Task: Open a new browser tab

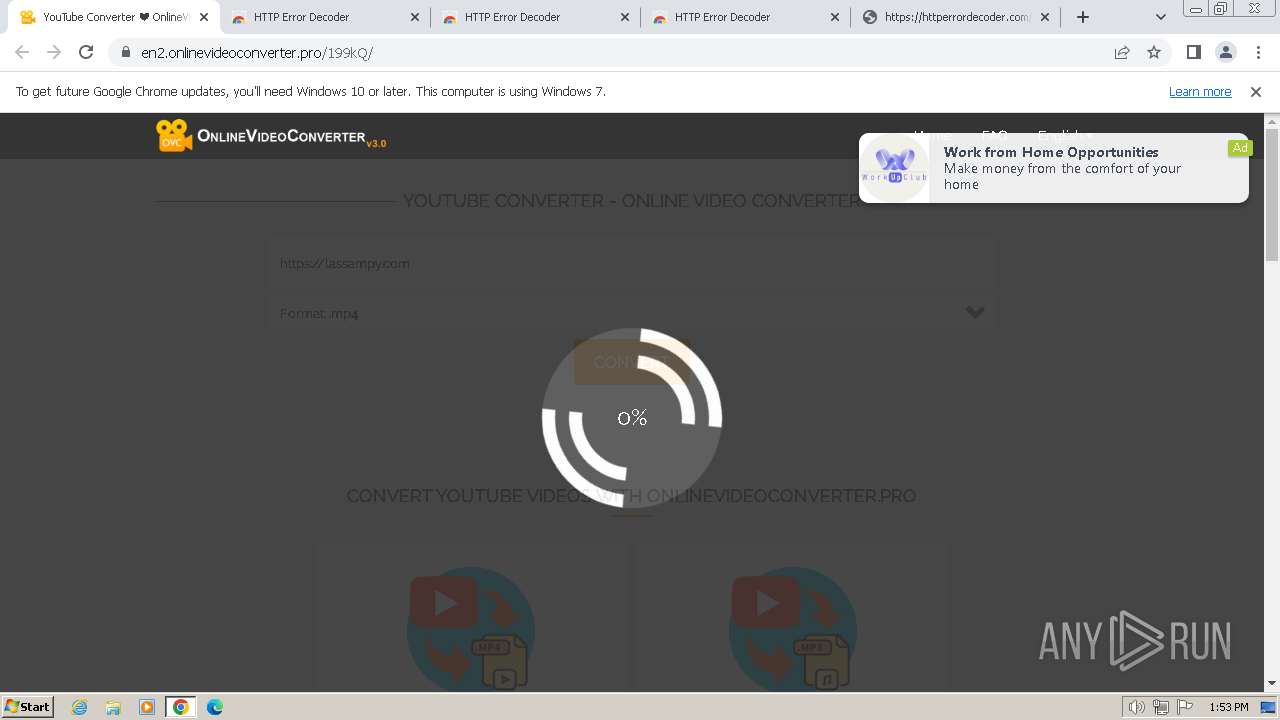Action: 1082,17
